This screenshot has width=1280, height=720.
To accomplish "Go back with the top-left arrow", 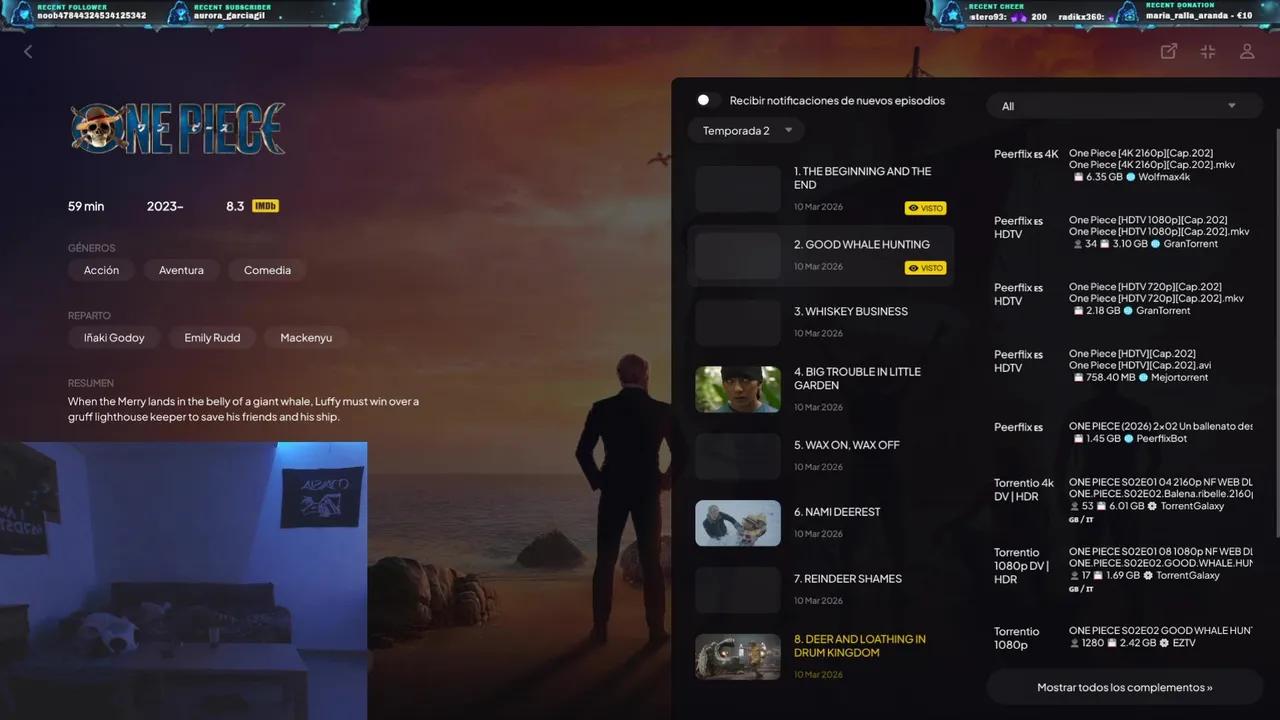I will 28,51.
